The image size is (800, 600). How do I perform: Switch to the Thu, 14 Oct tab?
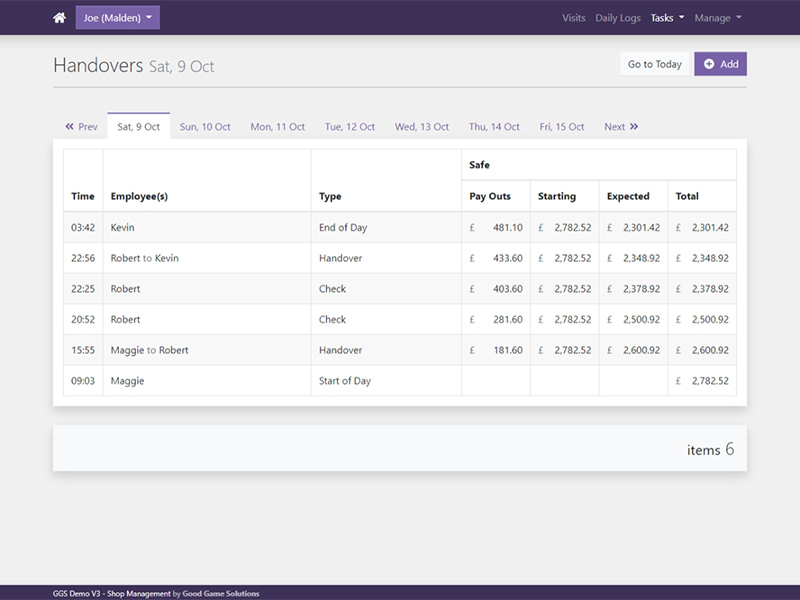(494, 127)
